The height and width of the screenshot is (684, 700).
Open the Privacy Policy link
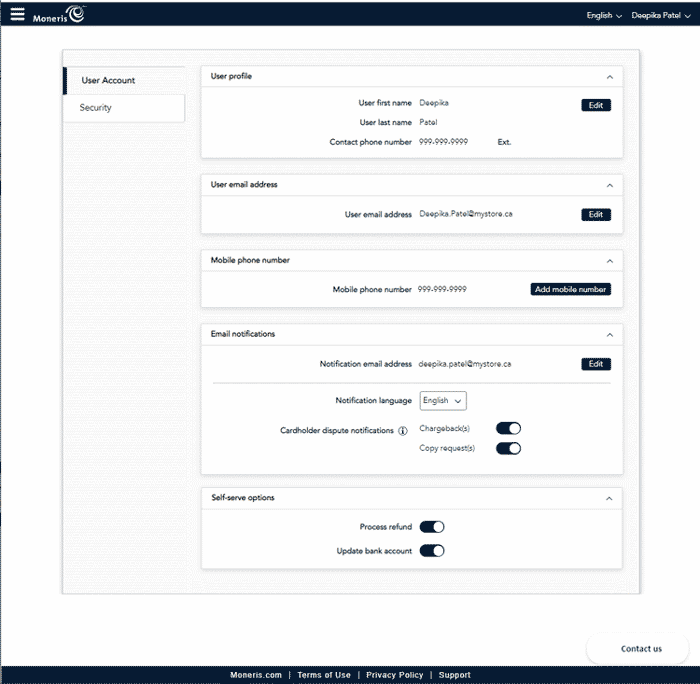[394, 675]
